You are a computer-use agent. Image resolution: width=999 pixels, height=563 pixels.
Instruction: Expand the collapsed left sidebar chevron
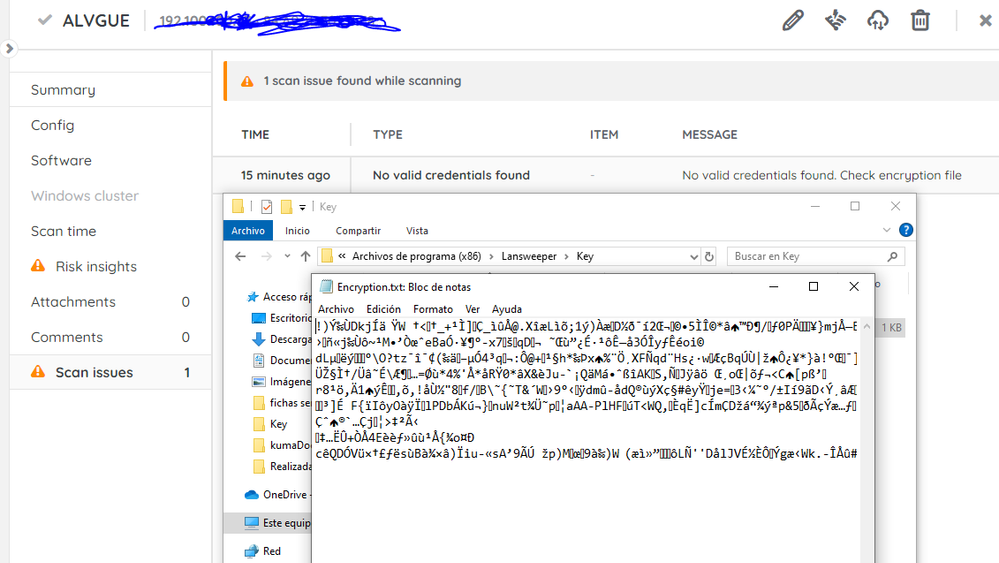pyautogui.click(x=9, y=48)
